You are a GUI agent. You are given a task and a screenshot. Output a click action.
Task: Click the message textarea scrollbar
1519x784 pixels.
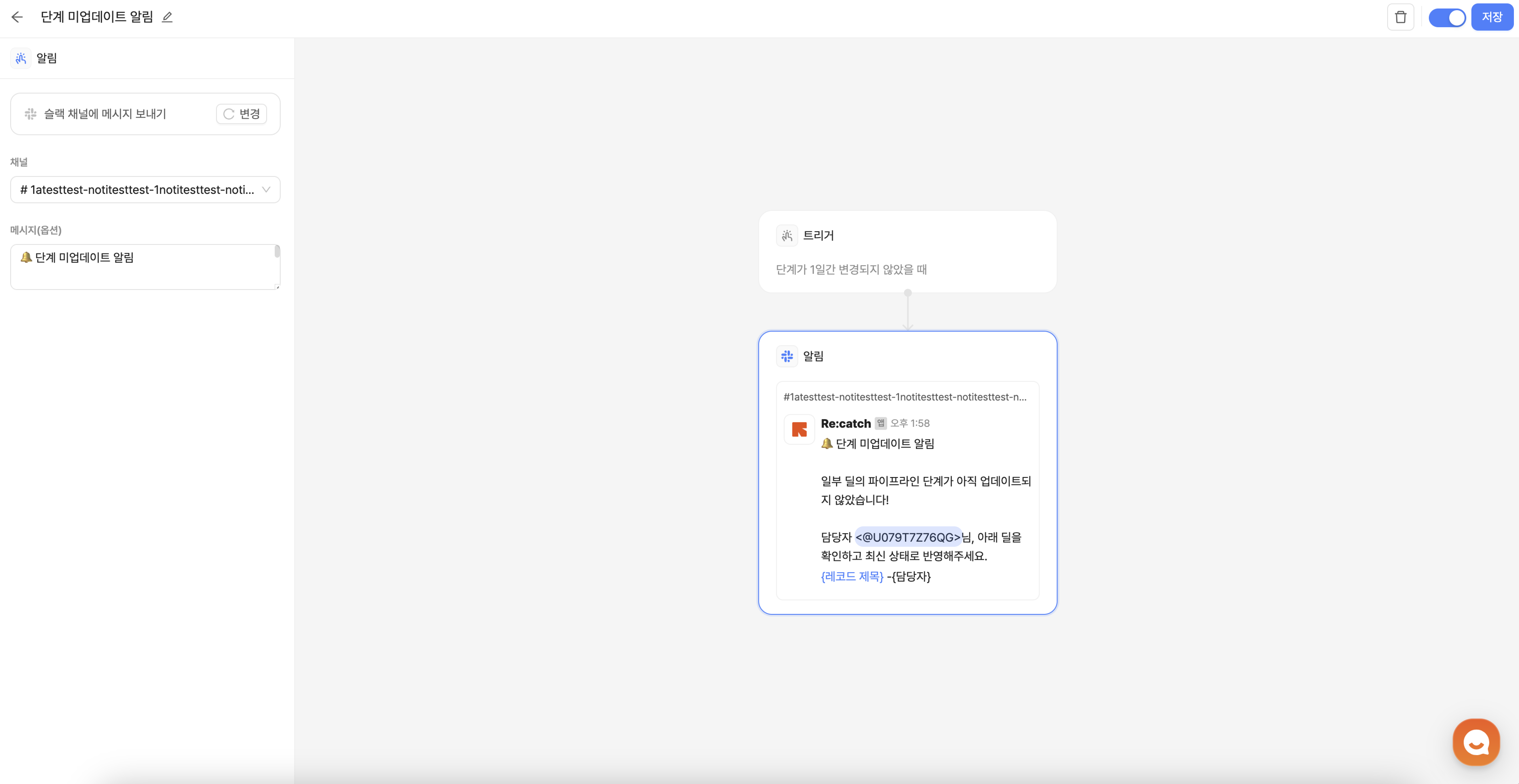click(x=277, y=252)
